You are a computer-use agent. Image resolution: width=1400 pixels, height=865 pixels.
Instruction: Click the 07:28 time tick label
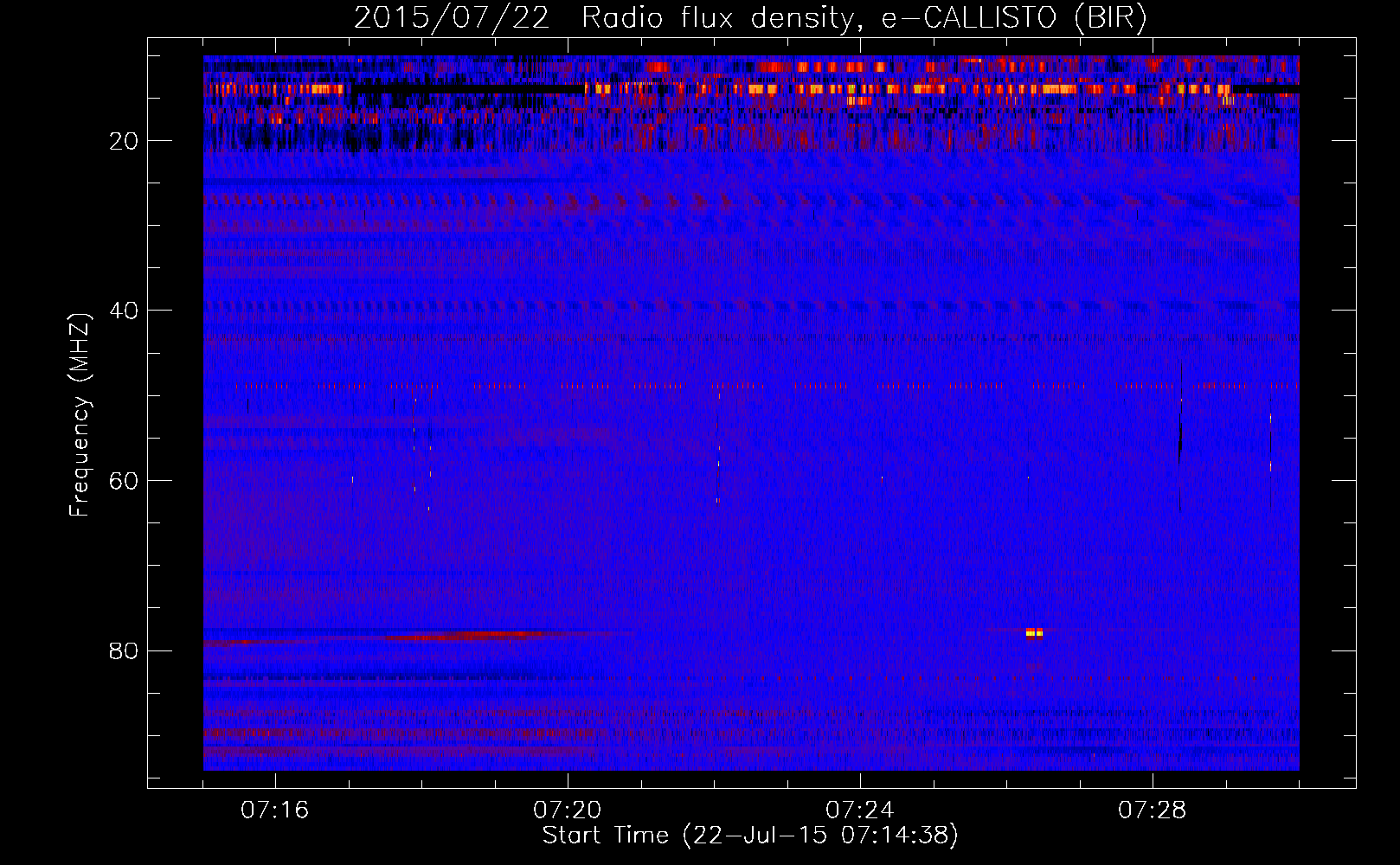1153,811
